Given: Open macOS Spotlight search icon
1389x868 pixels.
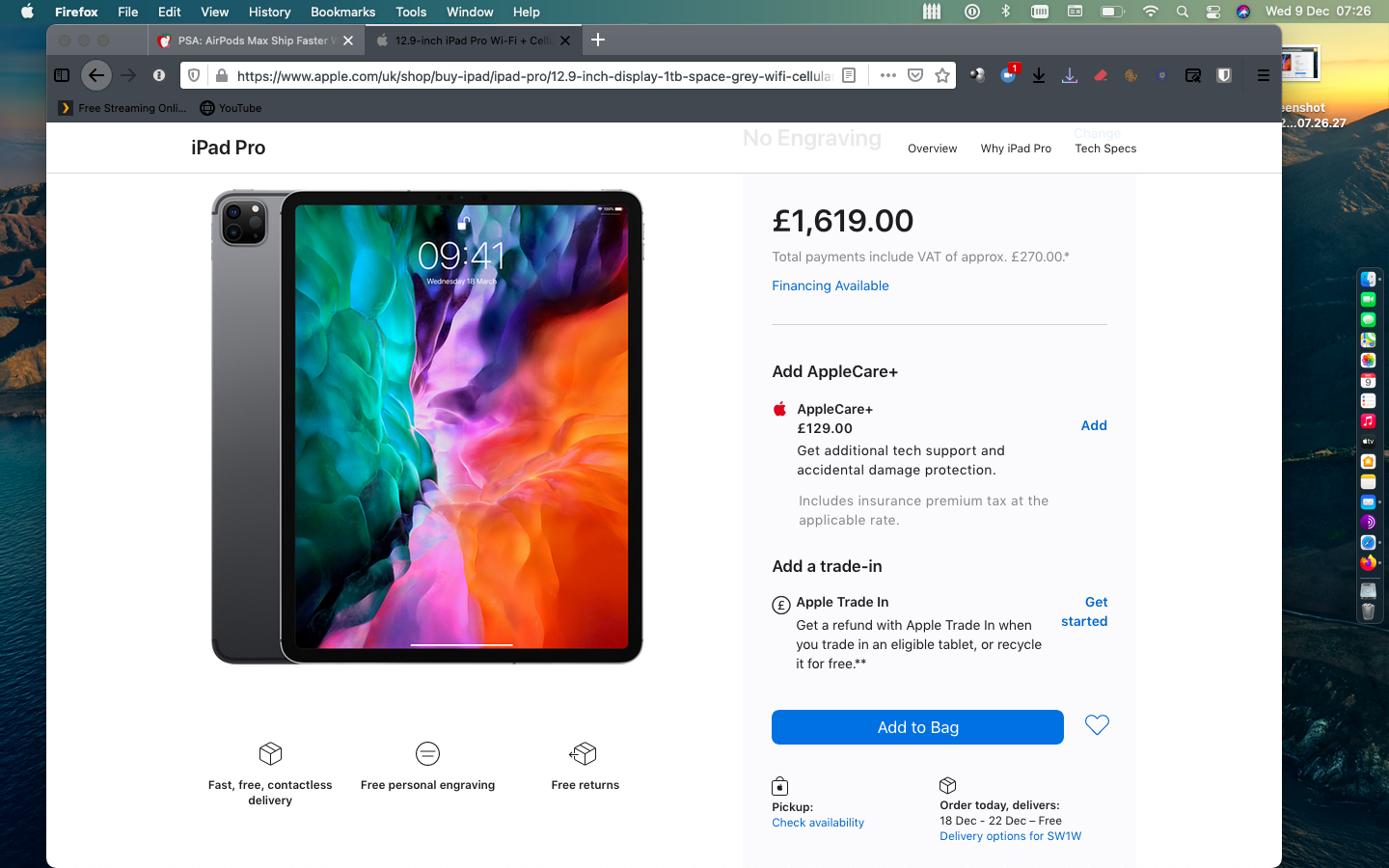Looking at the screenshot, I should point(1182,12).
